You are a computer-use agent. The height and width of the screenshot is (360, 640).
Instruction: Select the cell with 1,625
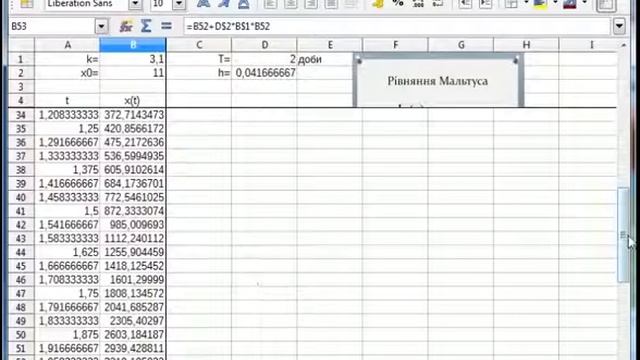67,252
